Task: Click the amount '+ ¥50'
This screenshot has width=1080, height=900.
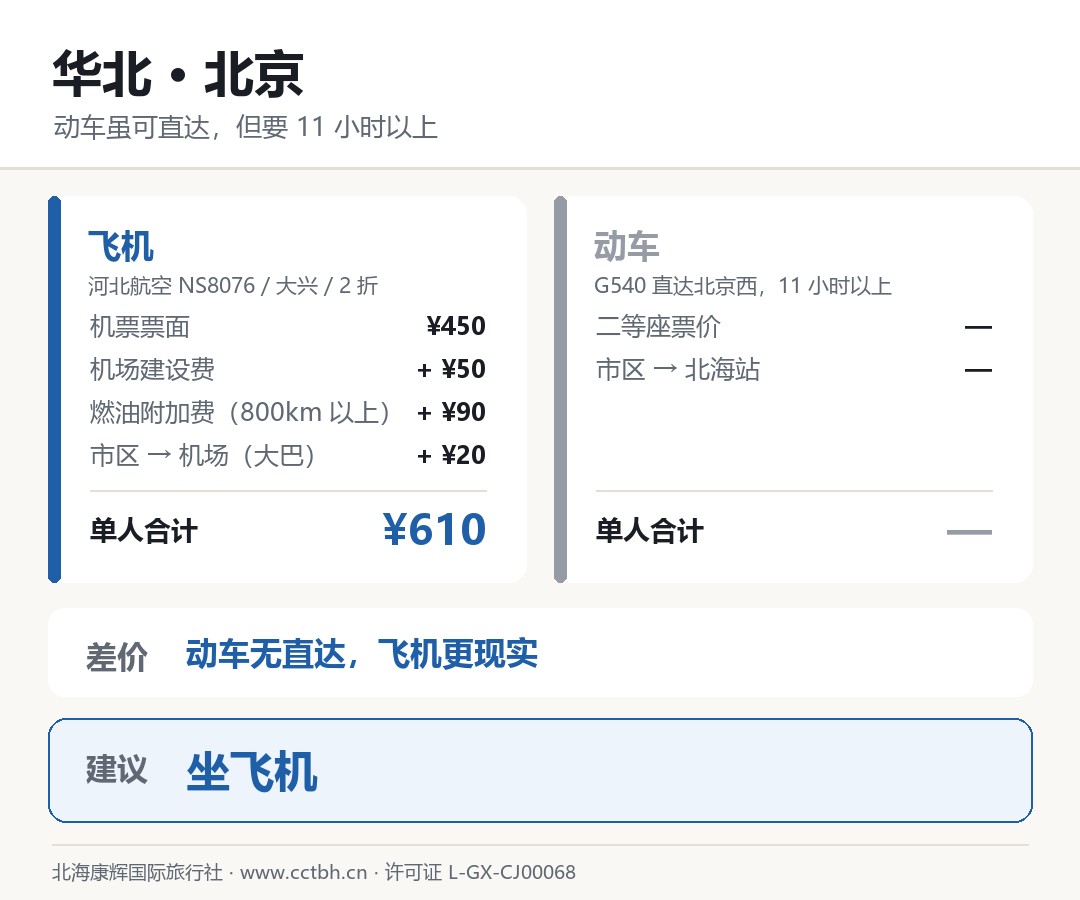Action: (x=451, y=370)
